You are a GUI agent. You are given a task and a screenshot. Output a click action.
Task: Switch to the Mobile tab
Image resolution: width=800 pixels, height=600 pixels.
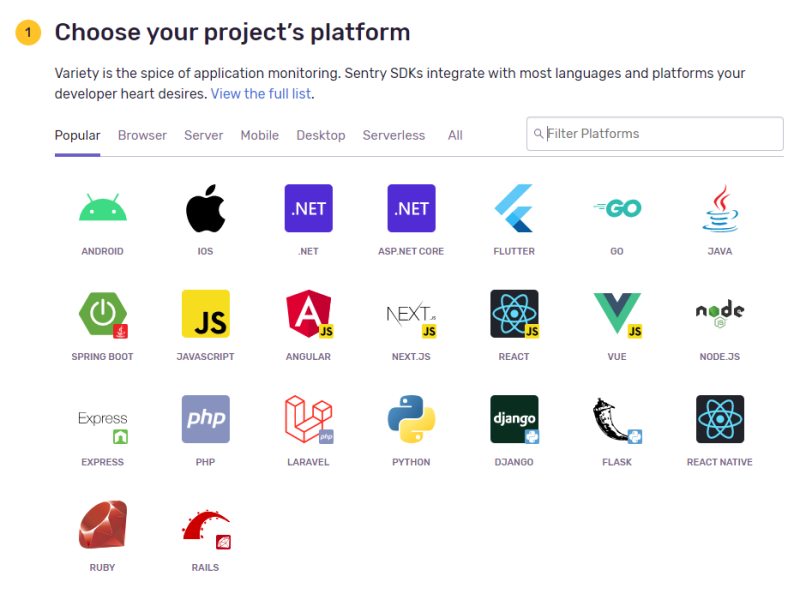[259, 135]
